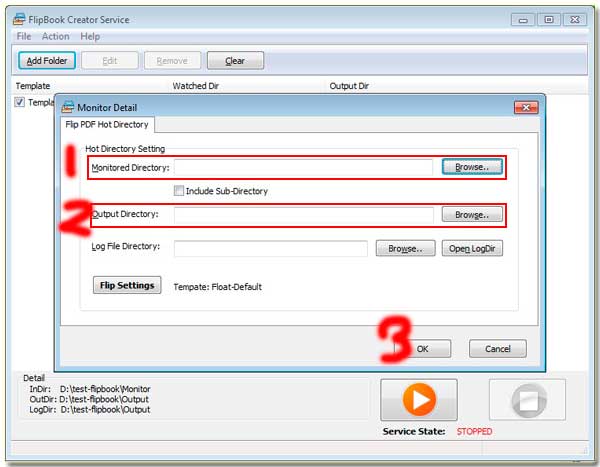Click the Monitor Detail dialog title icon
600x467 pixels.
68,107
